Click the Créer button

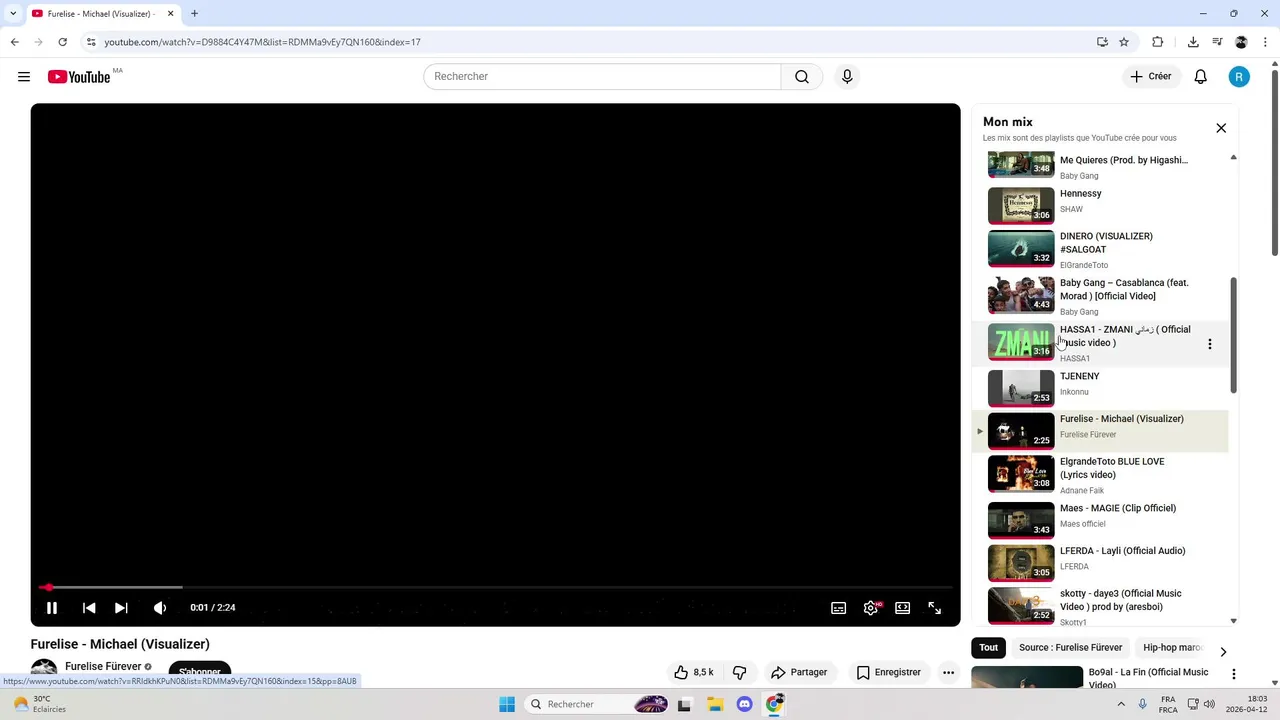(x=1151, y=77)
